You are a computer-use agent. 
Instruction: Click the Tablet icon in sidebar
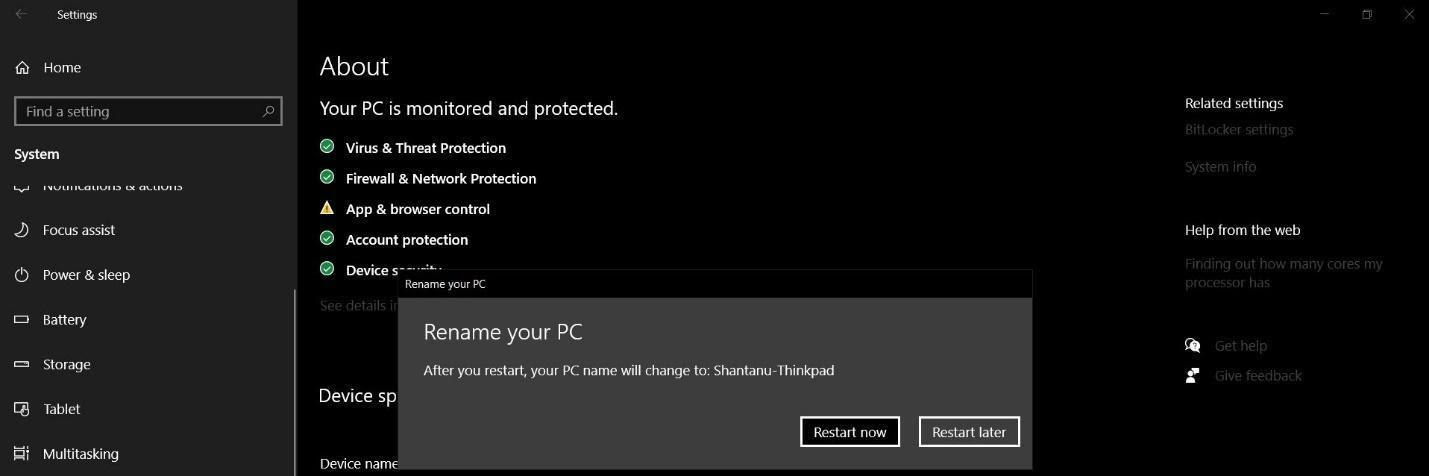point(22,409)
